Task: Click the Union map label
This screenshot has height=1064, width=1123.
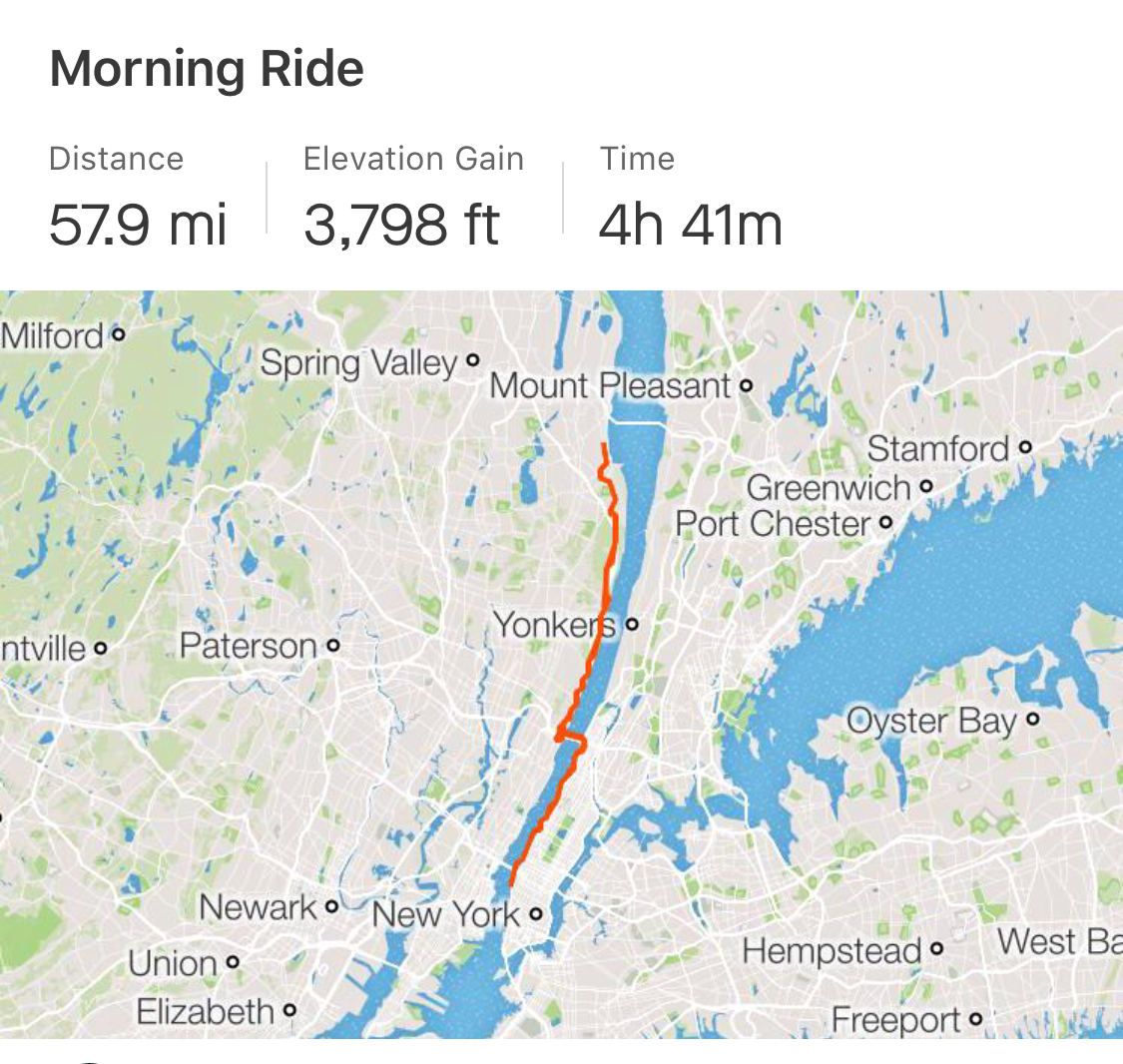Action: coord(173,963)
